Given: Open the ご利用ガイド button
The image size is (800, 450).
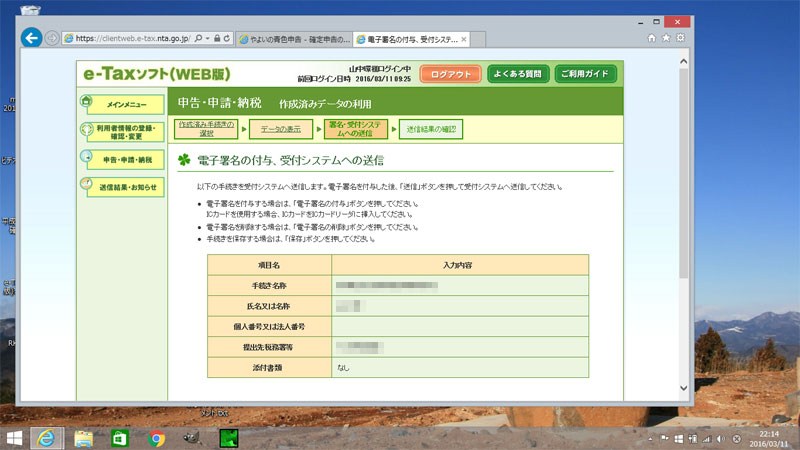Looking at the screenshot, I should pos(585,74).
